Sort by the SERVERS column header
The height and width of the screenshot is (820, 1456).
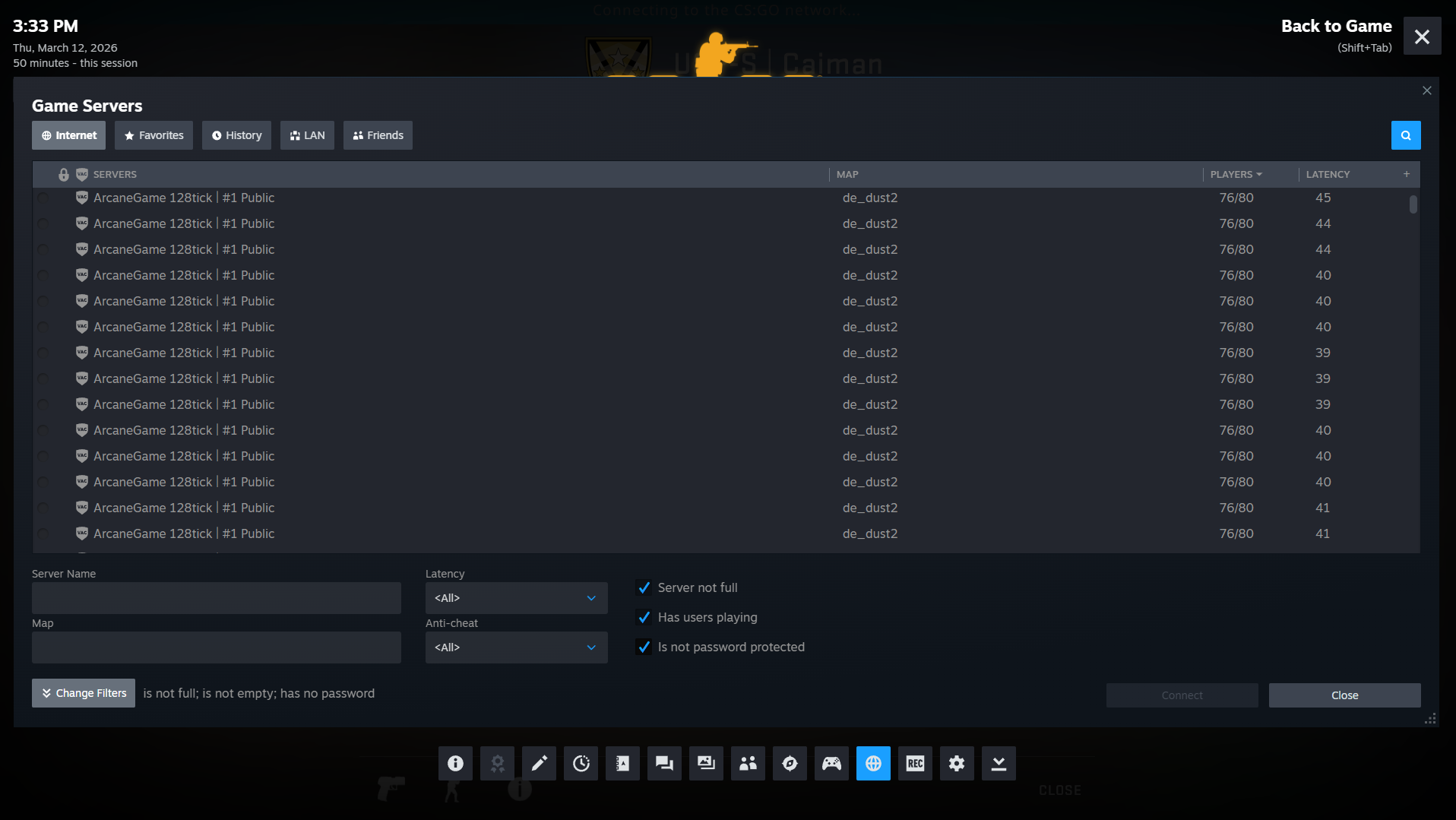point(115,174)
